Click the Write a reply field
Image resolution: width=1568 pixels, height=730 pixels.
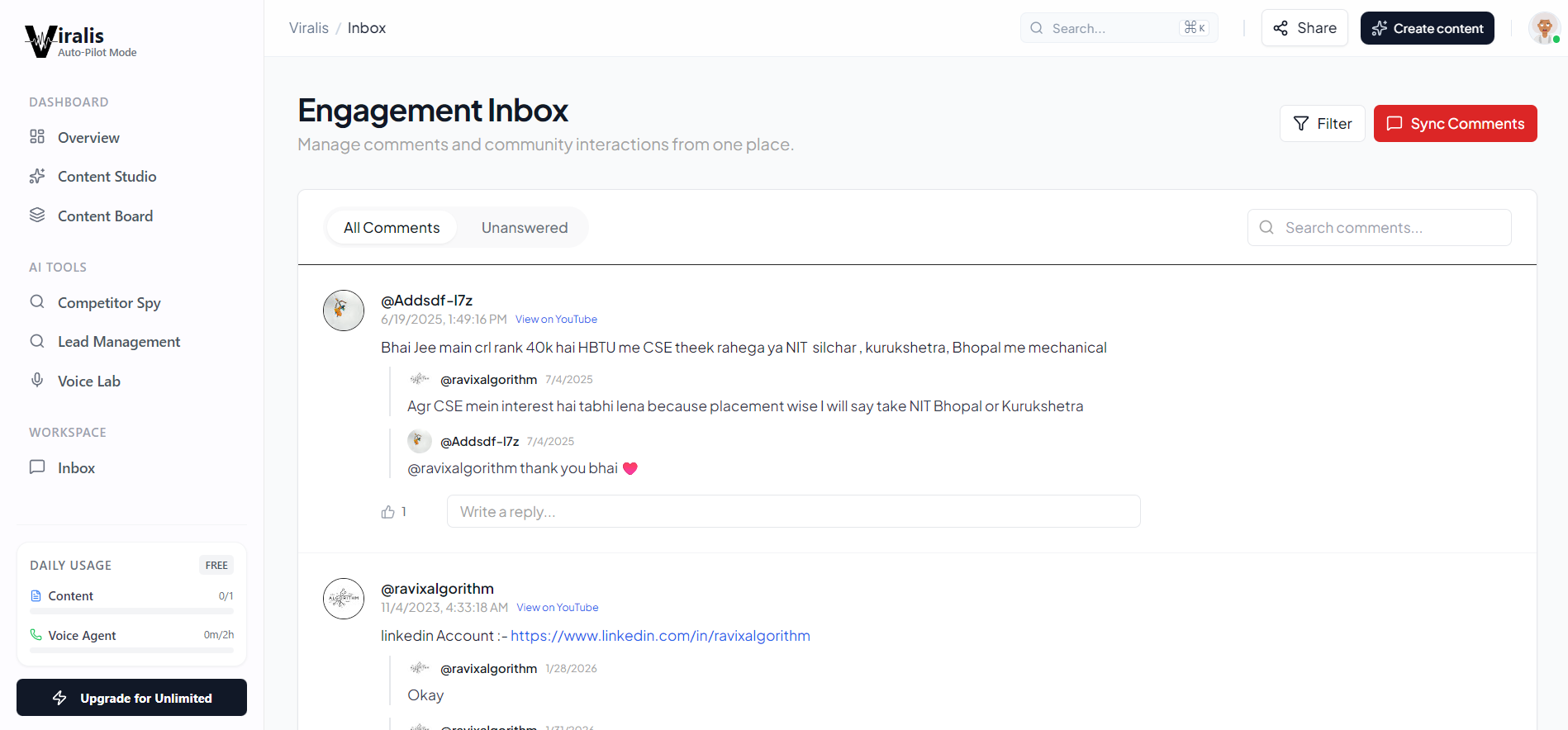793,511
